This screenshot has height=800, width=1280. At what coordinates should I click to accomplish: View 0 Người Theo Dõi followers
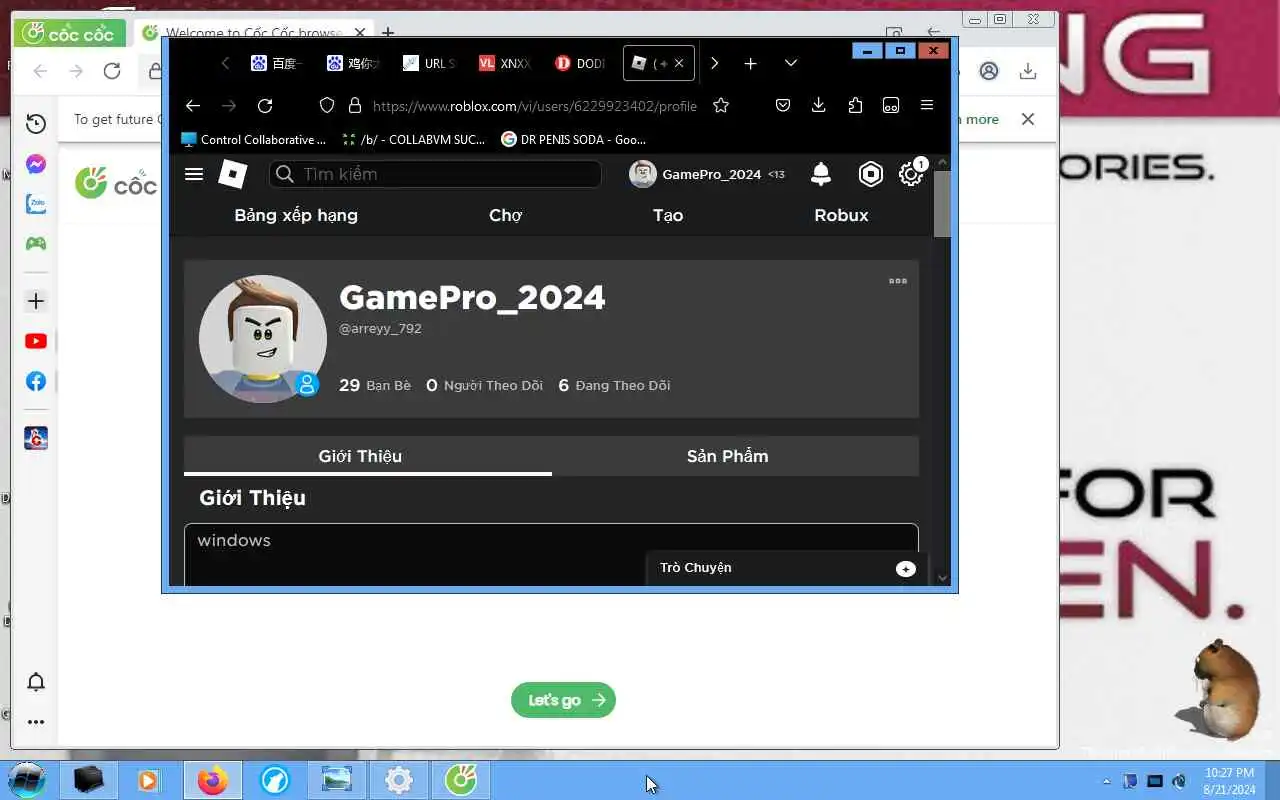(x=485, y=385)
